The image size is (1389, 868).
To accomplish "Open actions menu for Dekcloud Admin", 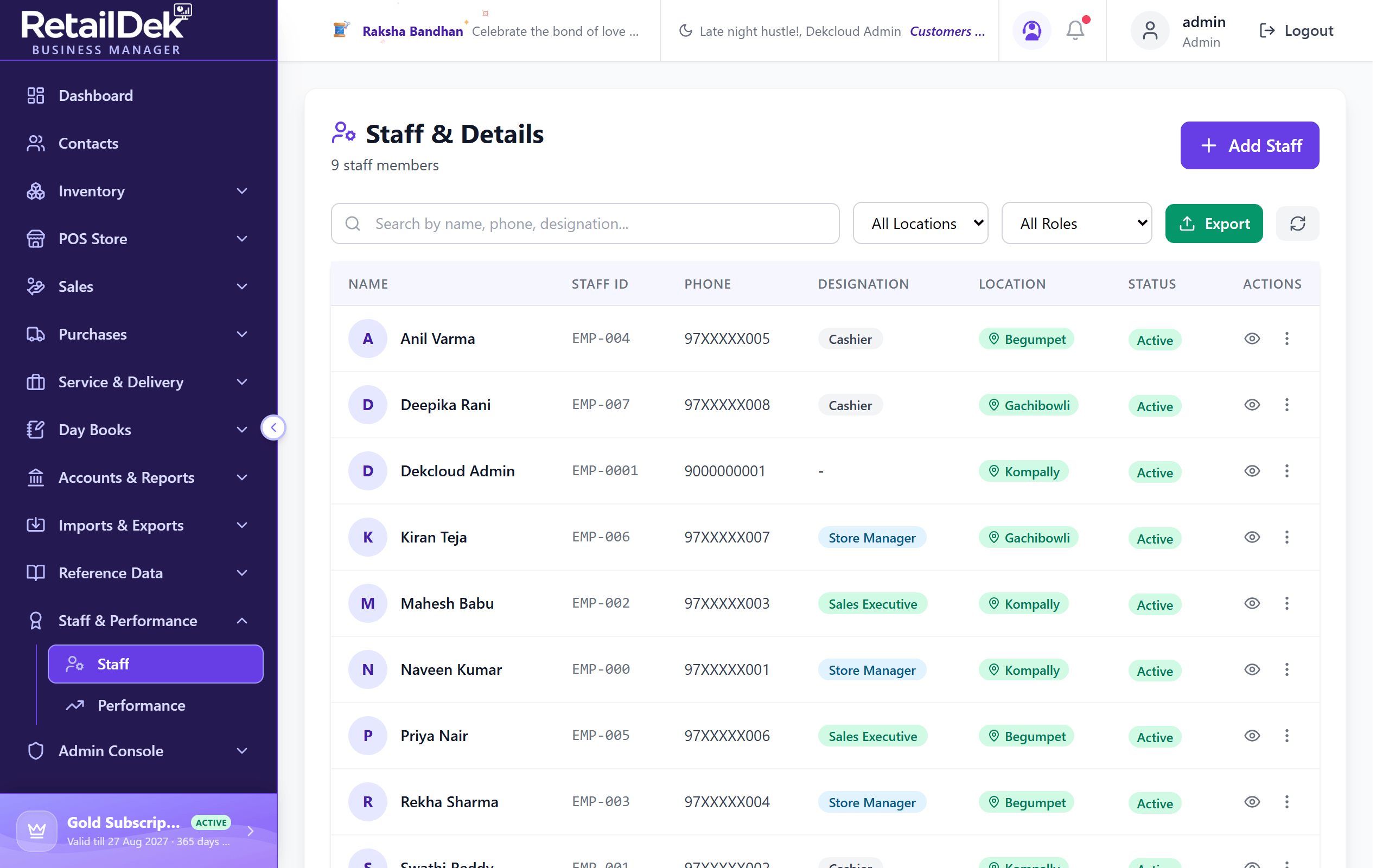I will [x=1286, y=471].
